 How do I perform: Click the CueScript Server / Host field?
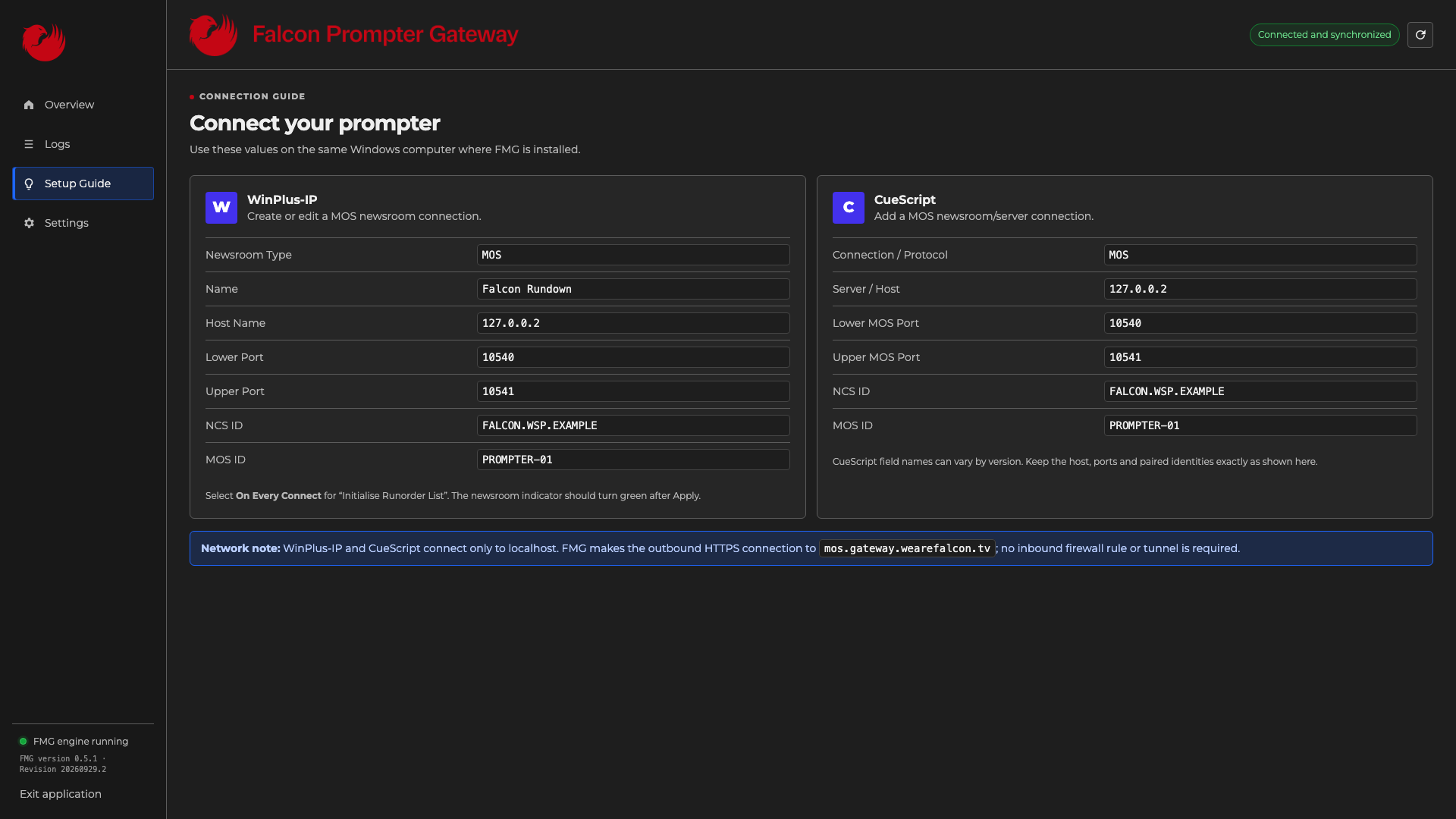(1260, 289)
